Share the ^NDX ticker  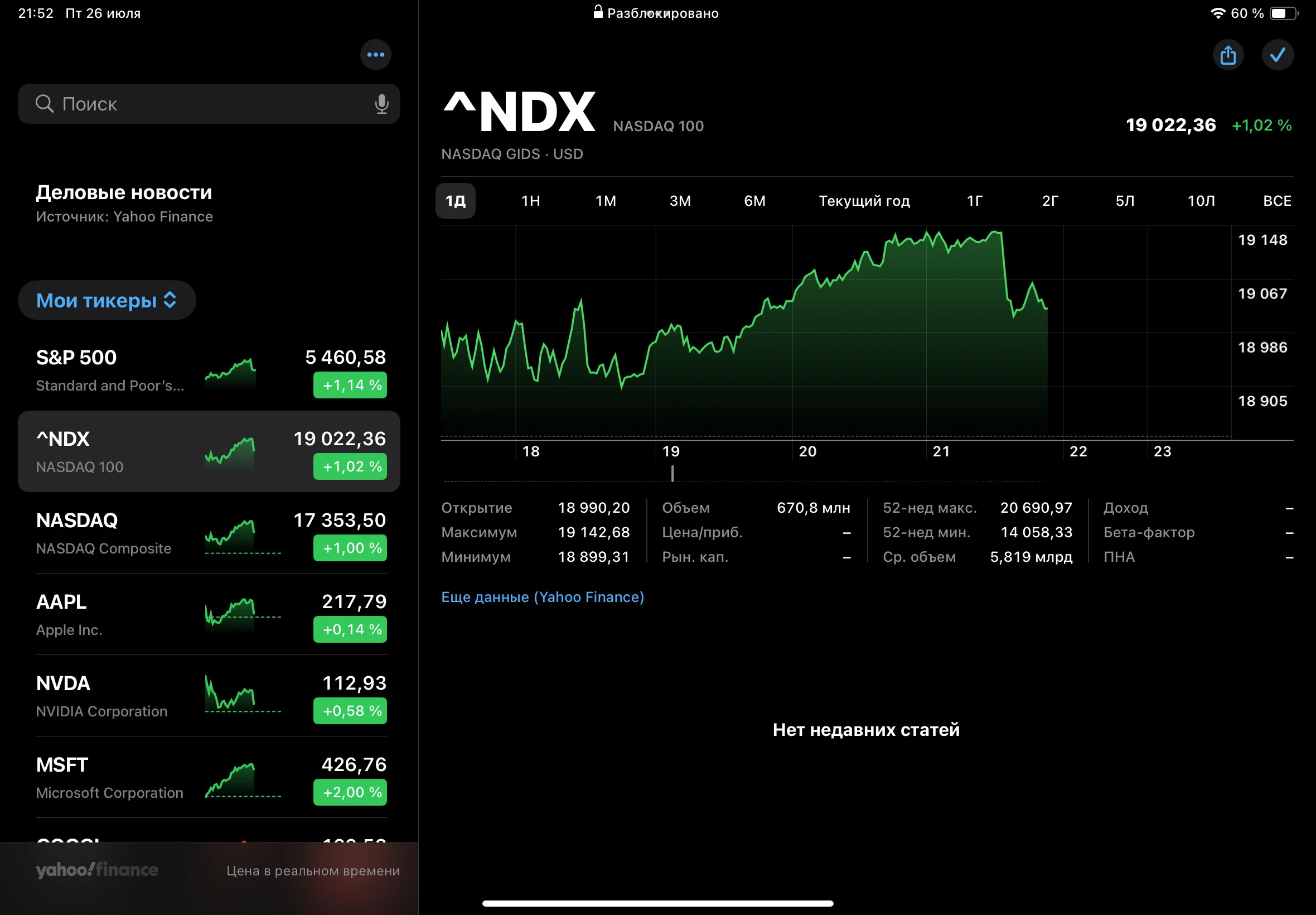pyautogui.click(x=1228, y=55)
